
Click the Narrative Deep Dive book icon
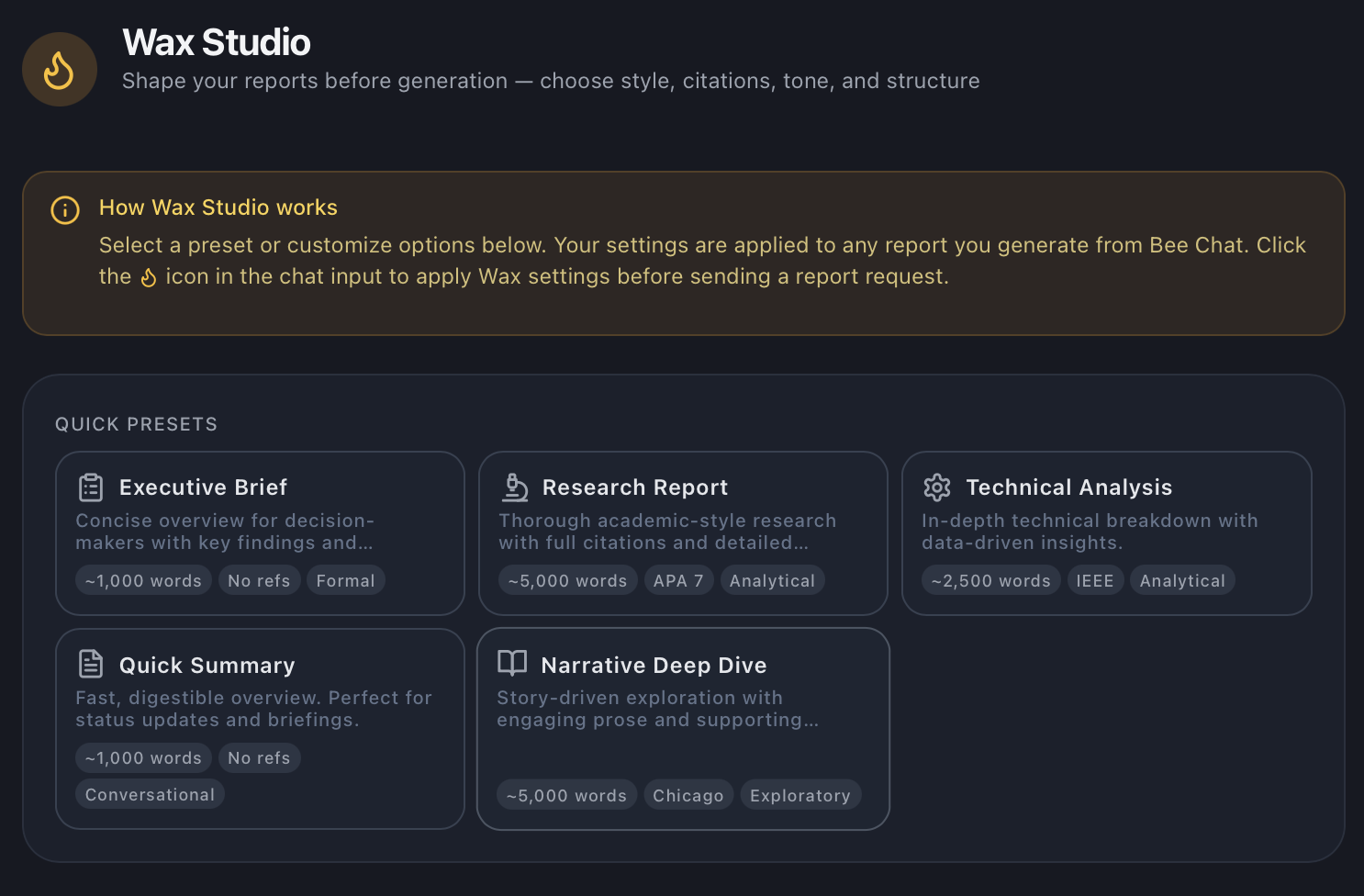coord(512,664)
